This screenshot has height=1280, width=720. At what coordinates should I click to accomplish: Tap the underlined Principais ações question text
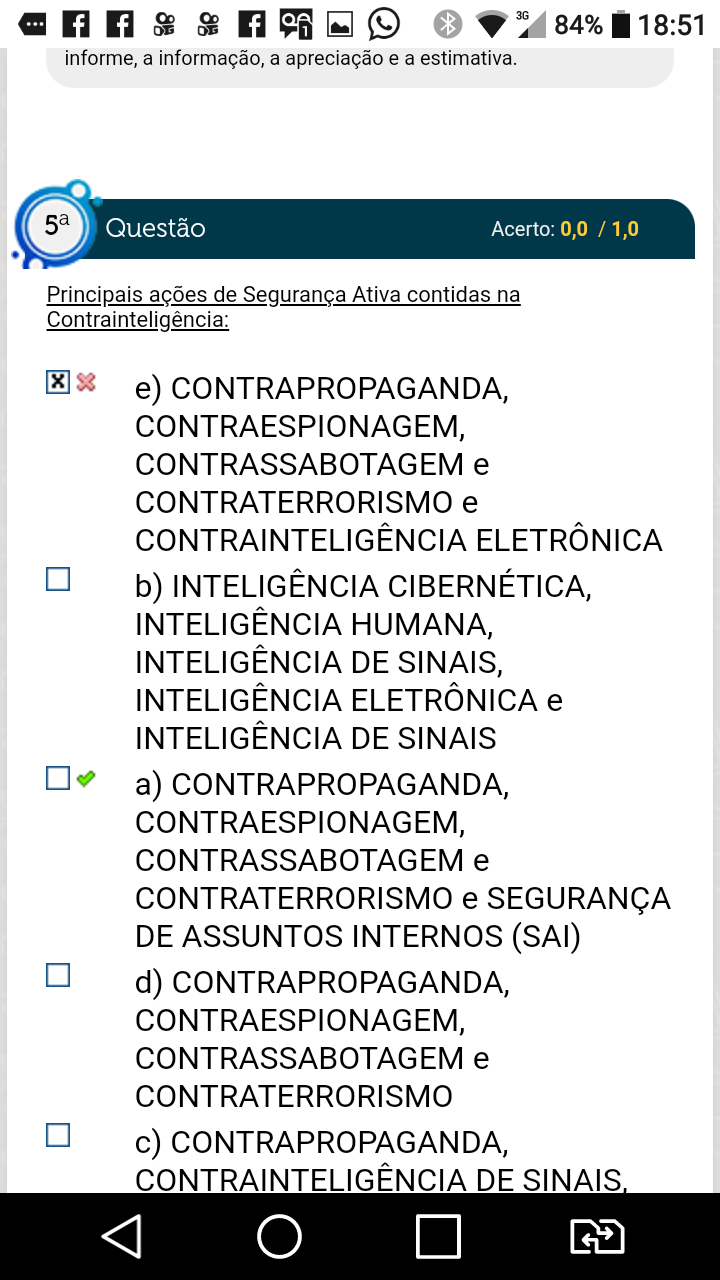(x=283, y=307)
